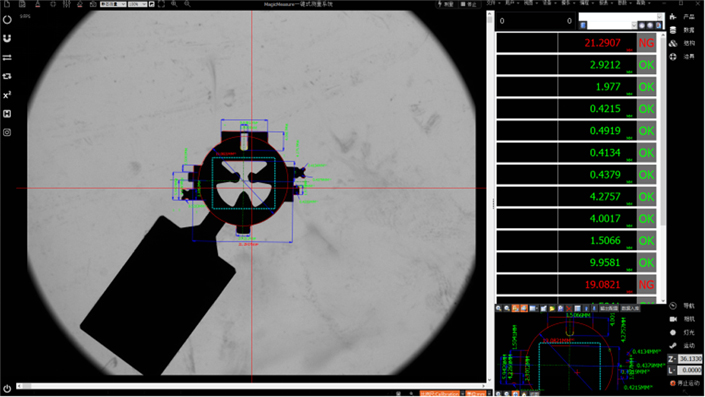Open the camera snapshot icon in left sidebar
Image resolution: width=705 pixels, height=397 pixels.
[7, 132]
